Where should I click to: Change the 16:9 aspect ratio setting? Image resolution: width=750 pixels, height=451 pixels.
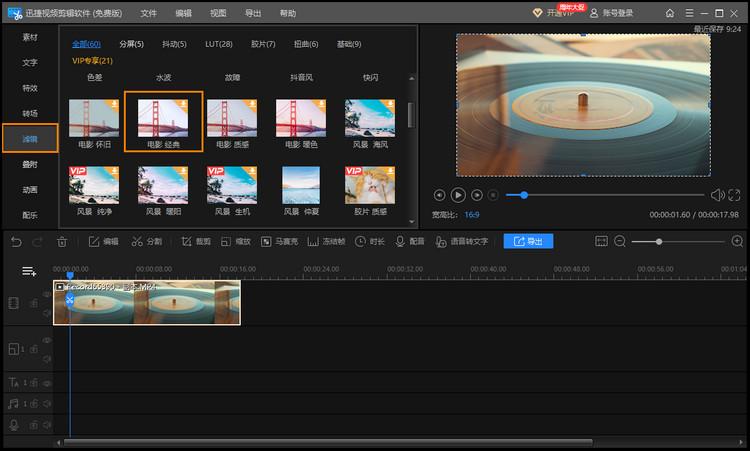(x=472, y=215)
